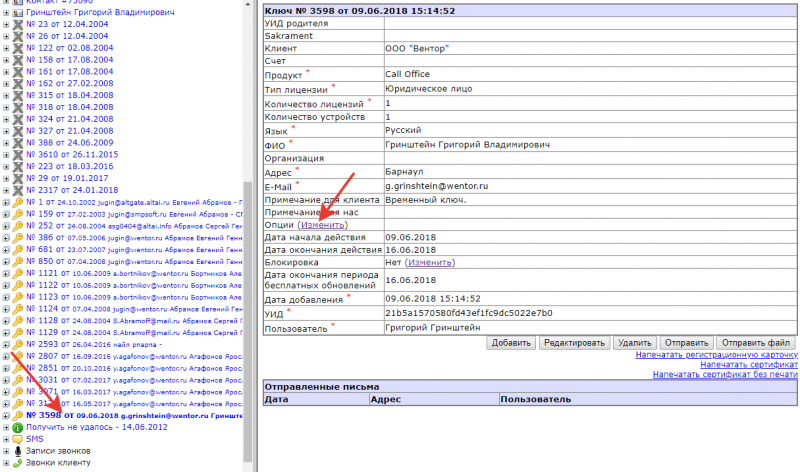Click the Редактировать button

[x=574, y=343]
